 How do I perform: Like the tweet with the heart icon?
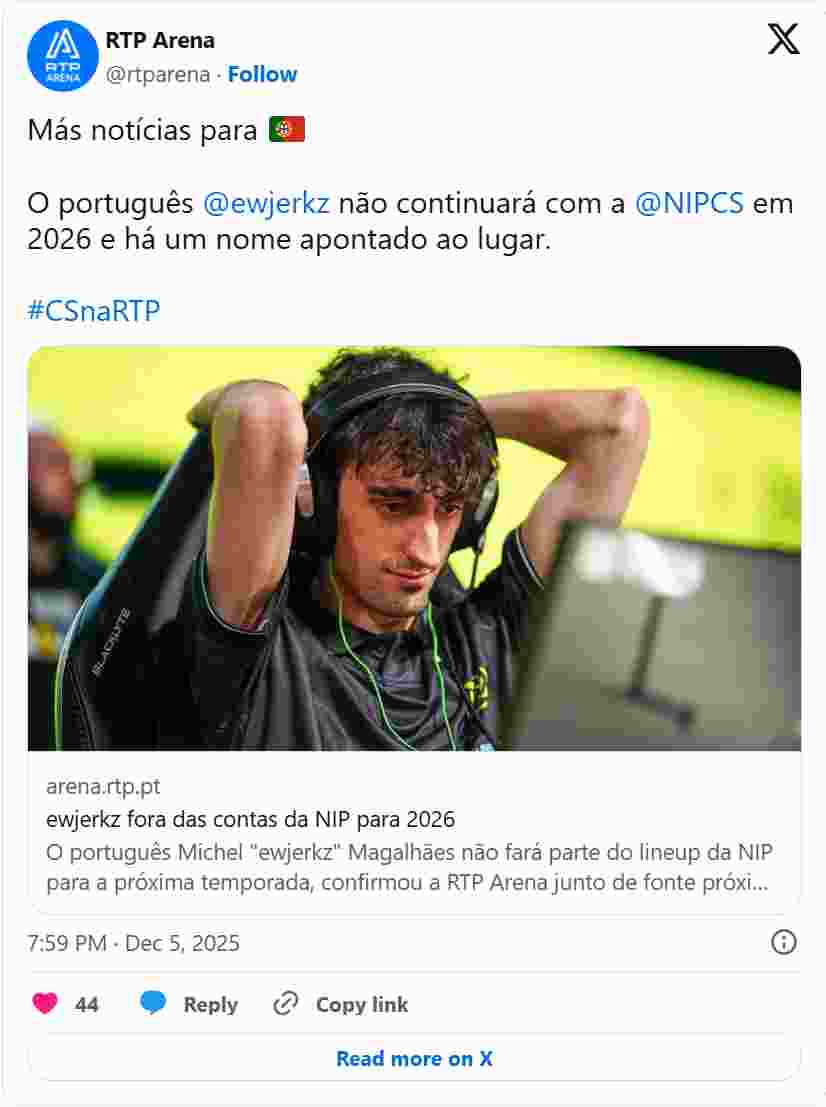pyautogui.click(x=45, y=1003)
